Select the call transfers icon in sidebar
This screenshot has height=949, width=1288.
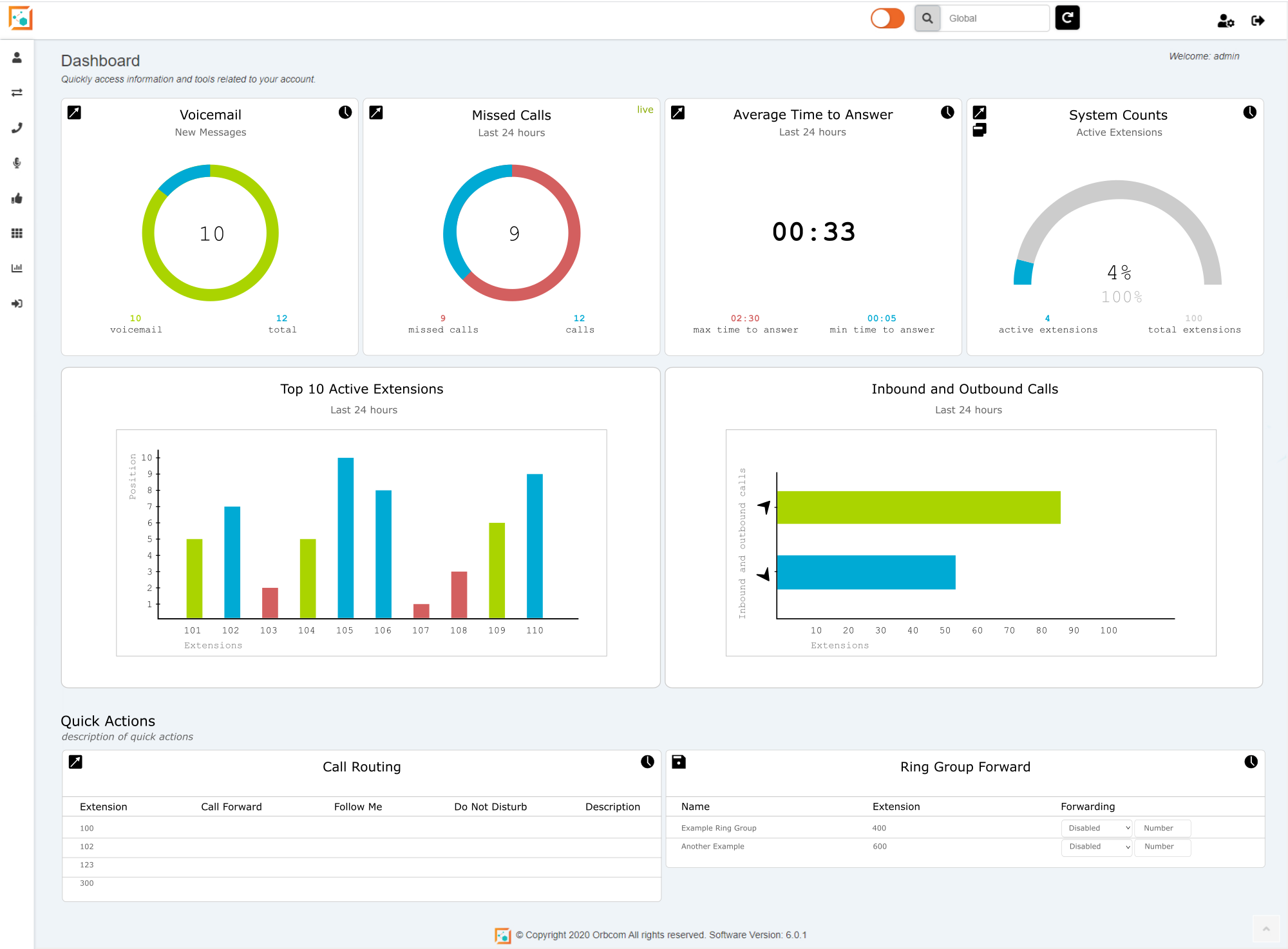point(17,92)
